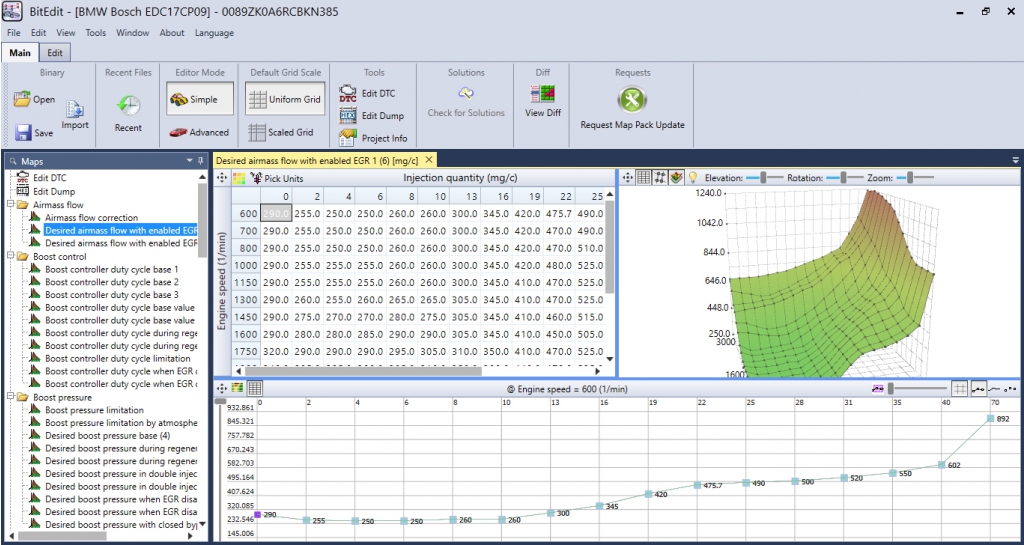Image resolution: width=1024 pixels, height=545 pixels.
Task: Adjust the Rotation slider
Action: tap(844, 177)
